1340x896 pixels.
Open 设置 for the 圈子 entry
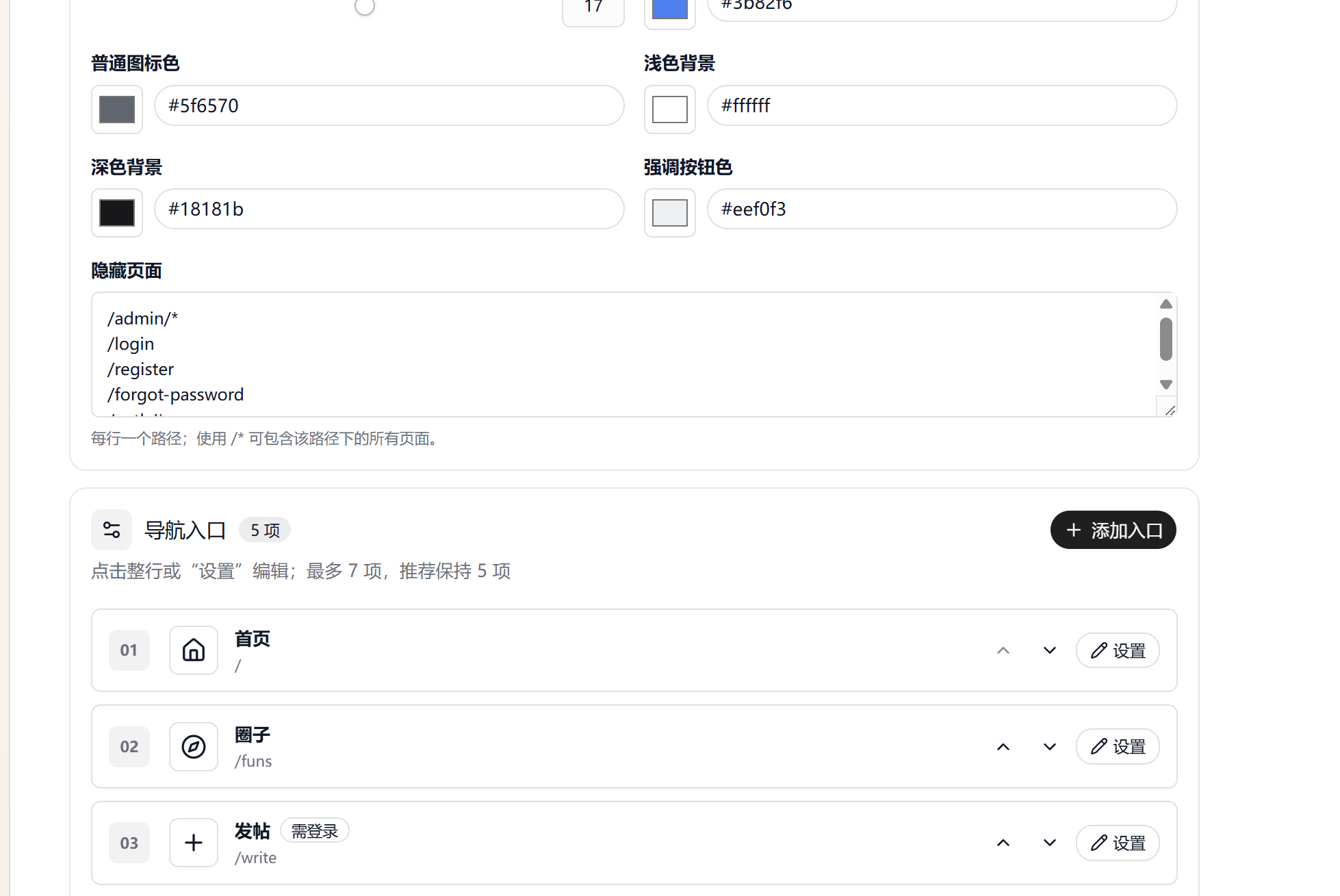pyautogui.click(x=1118, y=747)
